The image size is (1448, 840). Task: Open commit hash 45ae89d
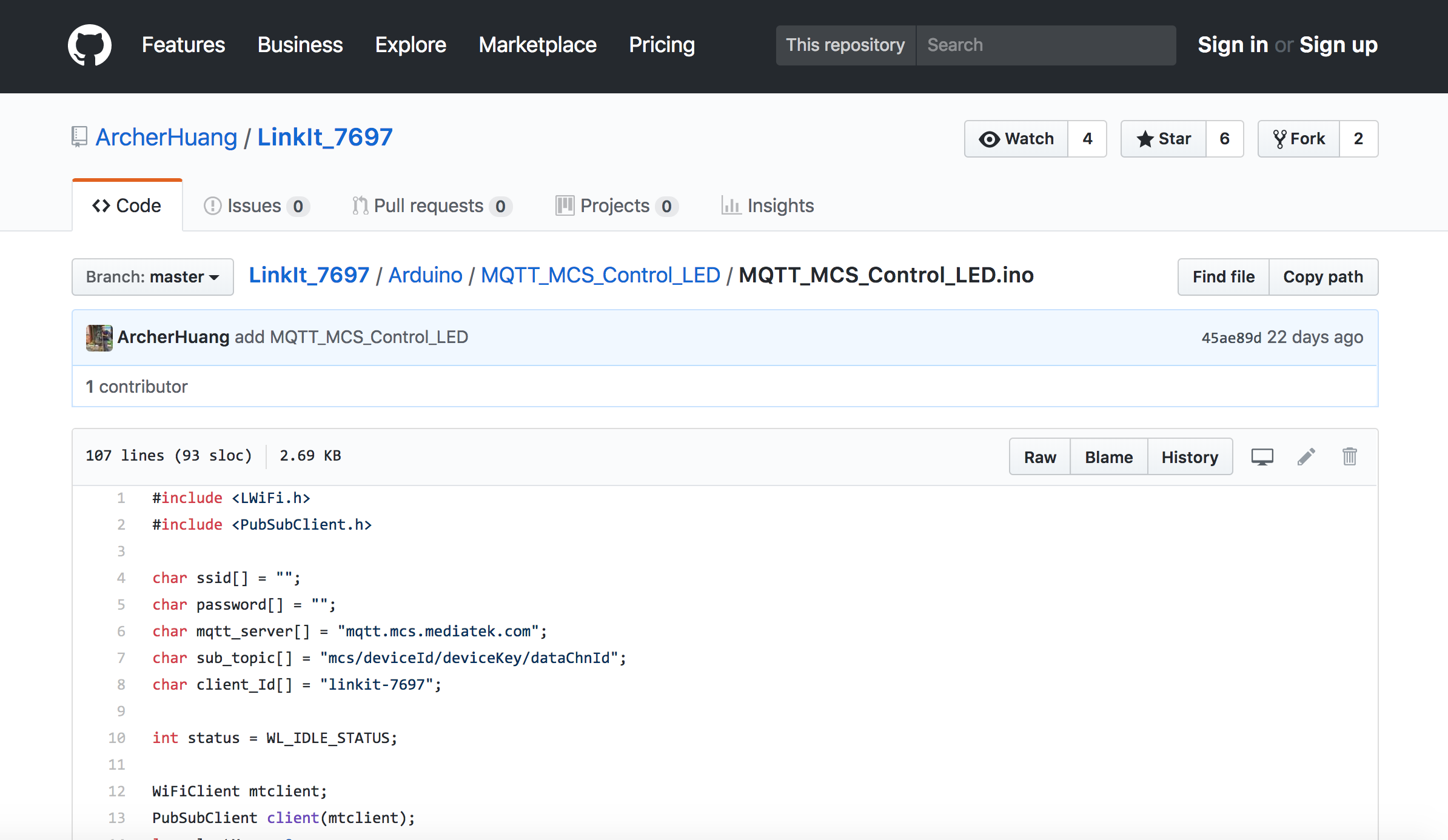(1232, 338)
